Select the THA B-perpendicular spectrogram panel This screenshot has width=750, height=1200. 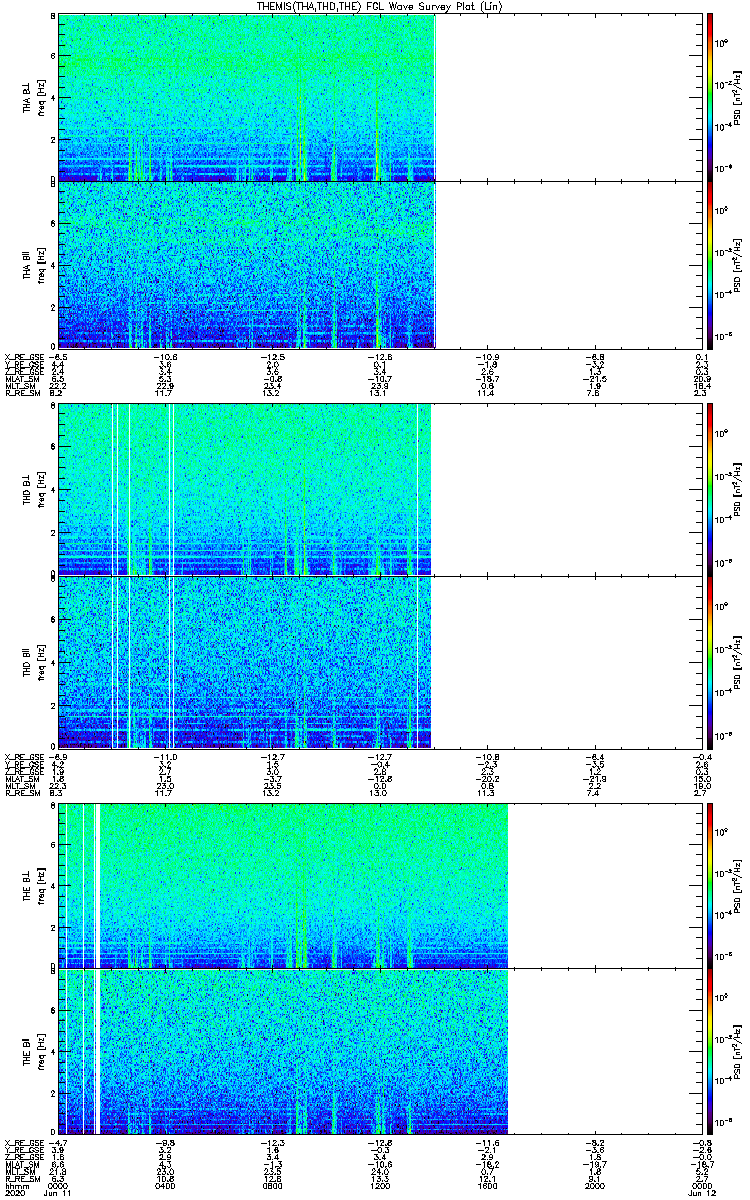[378, 97]
